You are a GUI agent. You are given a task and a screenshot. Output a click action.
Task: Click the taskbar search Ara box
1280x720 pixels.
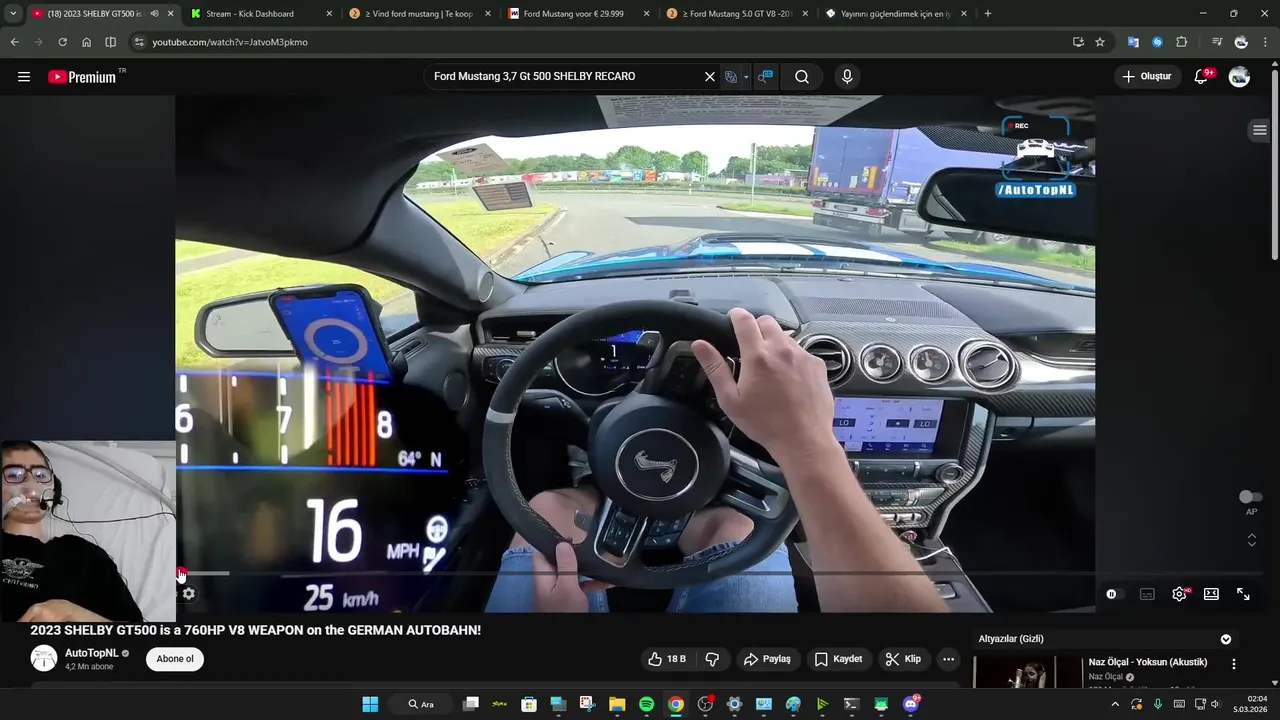click(x=420, y=704)
